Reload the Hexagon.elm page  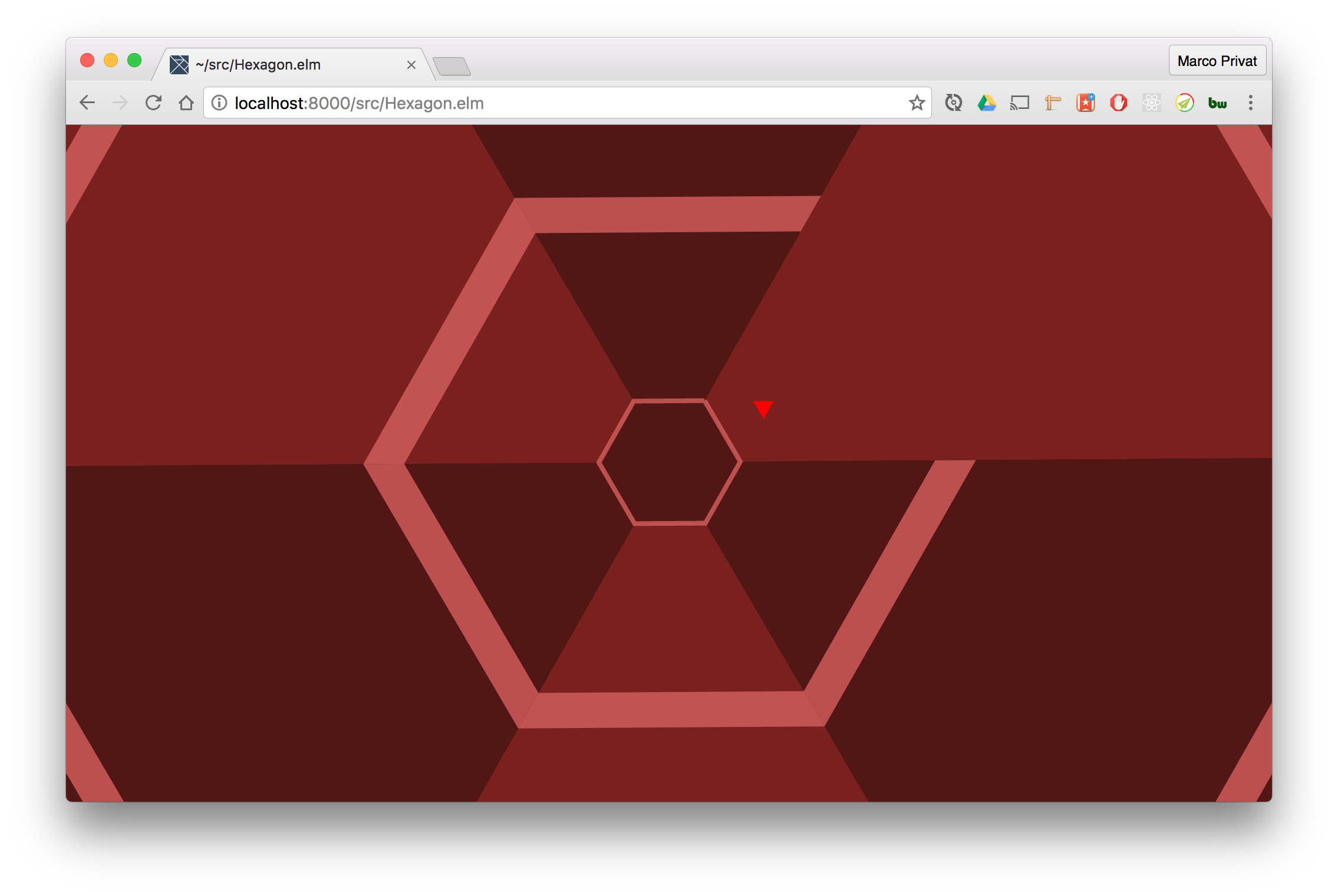coord(153,103)
